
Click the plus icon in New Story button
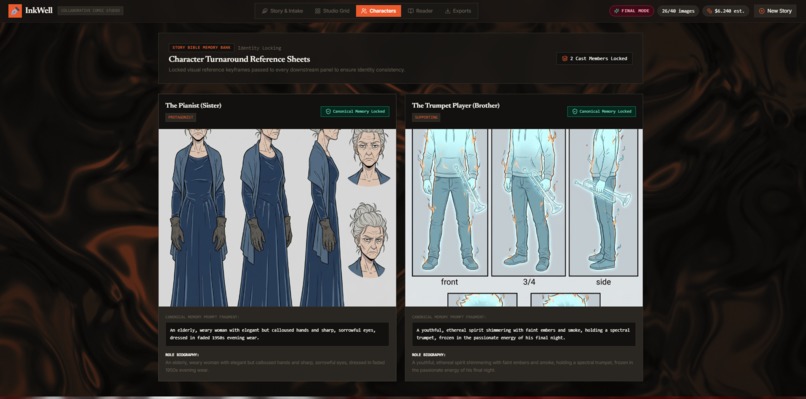coord(761,11)
